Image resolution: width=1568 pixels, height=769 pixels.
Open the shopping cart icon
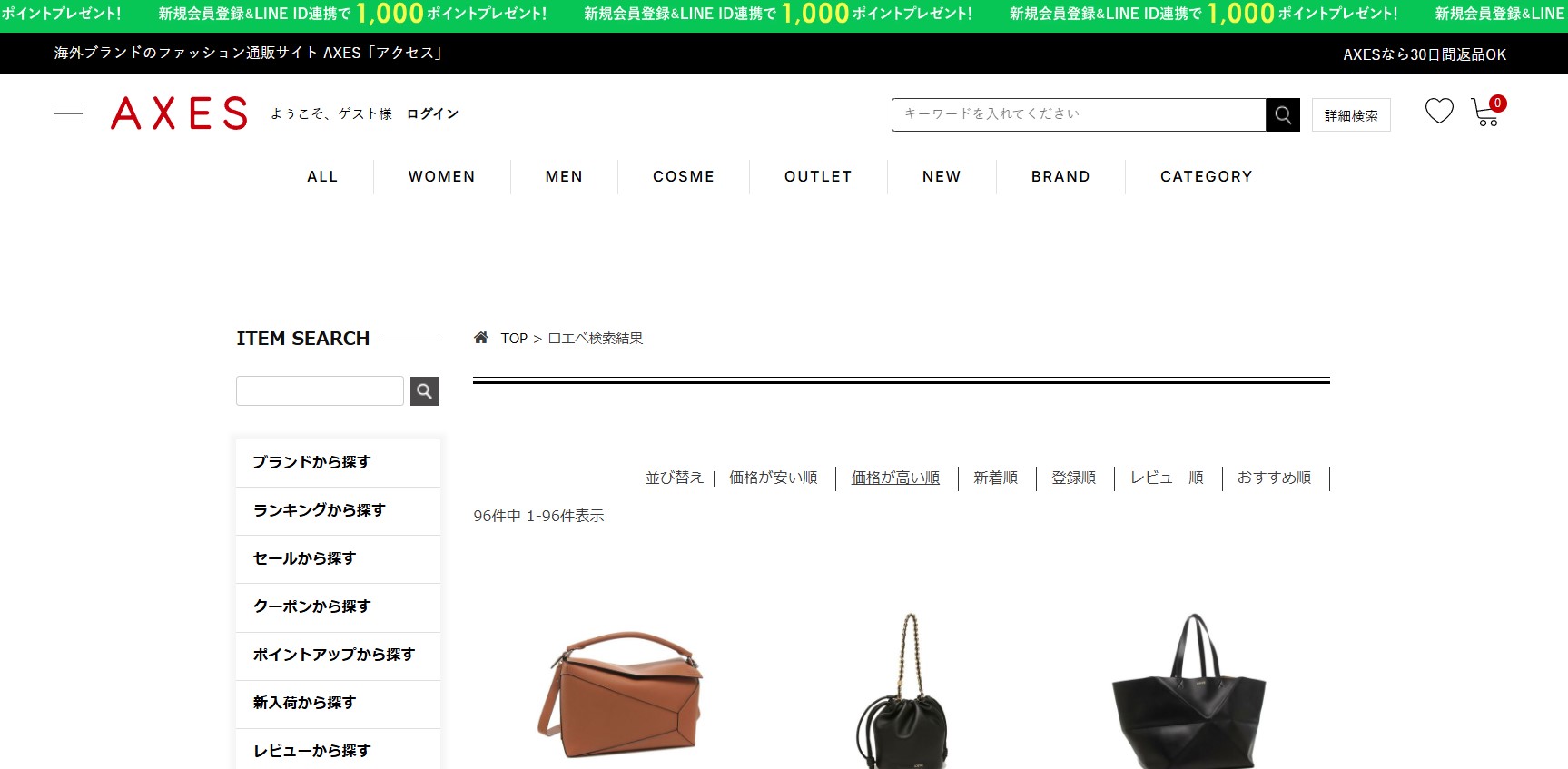pos(1485,113)
